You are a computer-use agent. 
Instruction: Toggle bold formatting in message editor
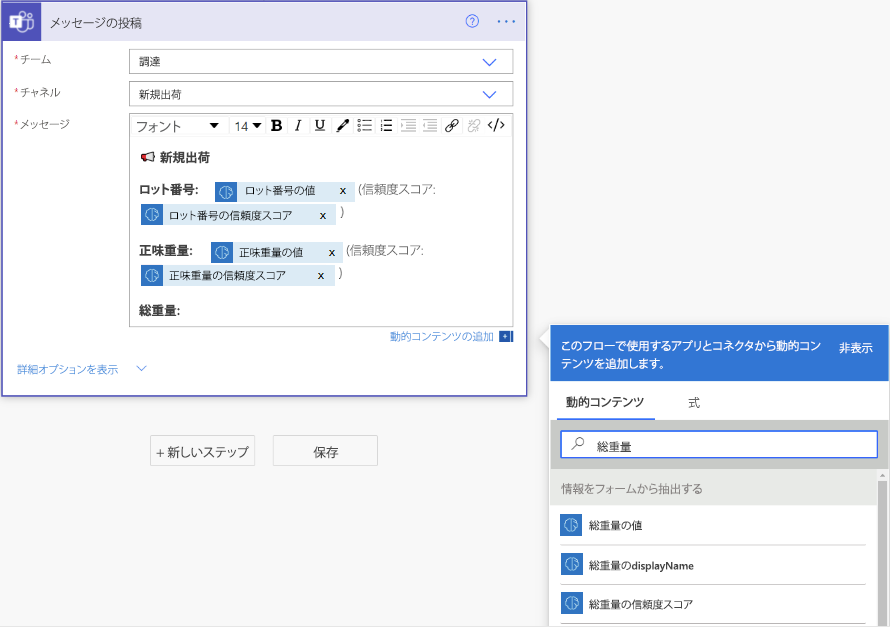[276, 125]
